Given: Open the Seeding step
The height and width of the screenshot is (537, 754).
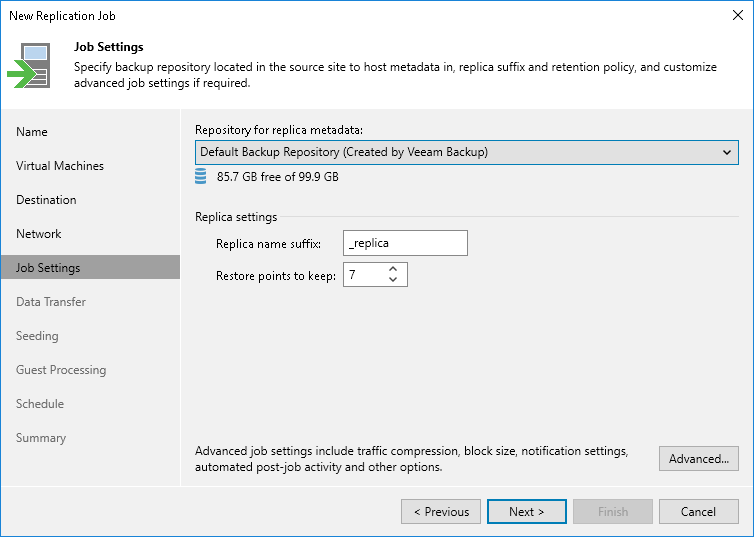Looking at the screenshot, I should click(x=37, y=336).
